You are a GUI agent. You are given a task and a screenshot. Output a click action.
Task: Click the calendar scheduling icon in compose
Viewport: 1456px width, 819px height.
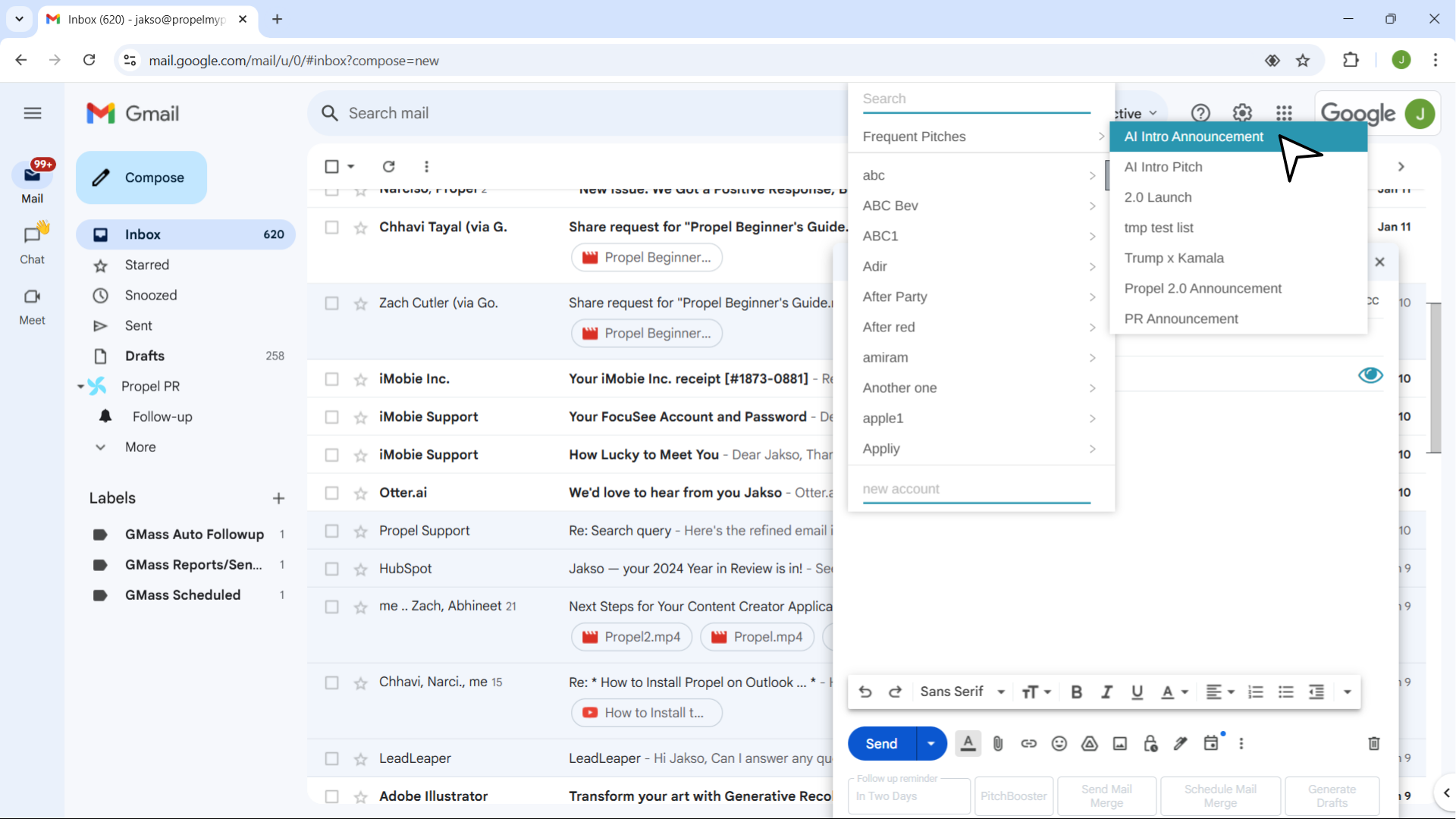pos(1212,743)
